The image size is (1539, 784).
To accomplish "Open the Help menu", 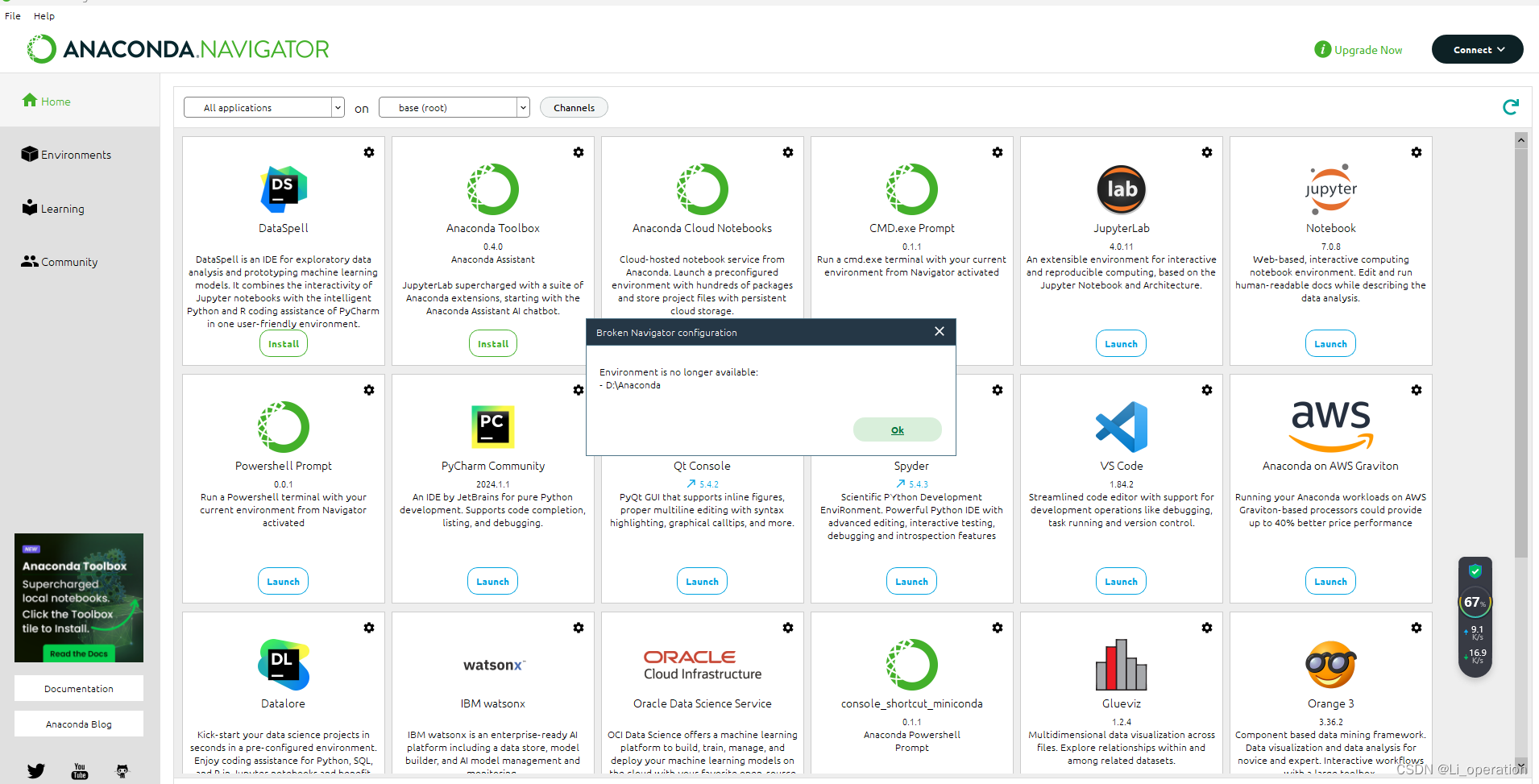I will coord(44,16).
